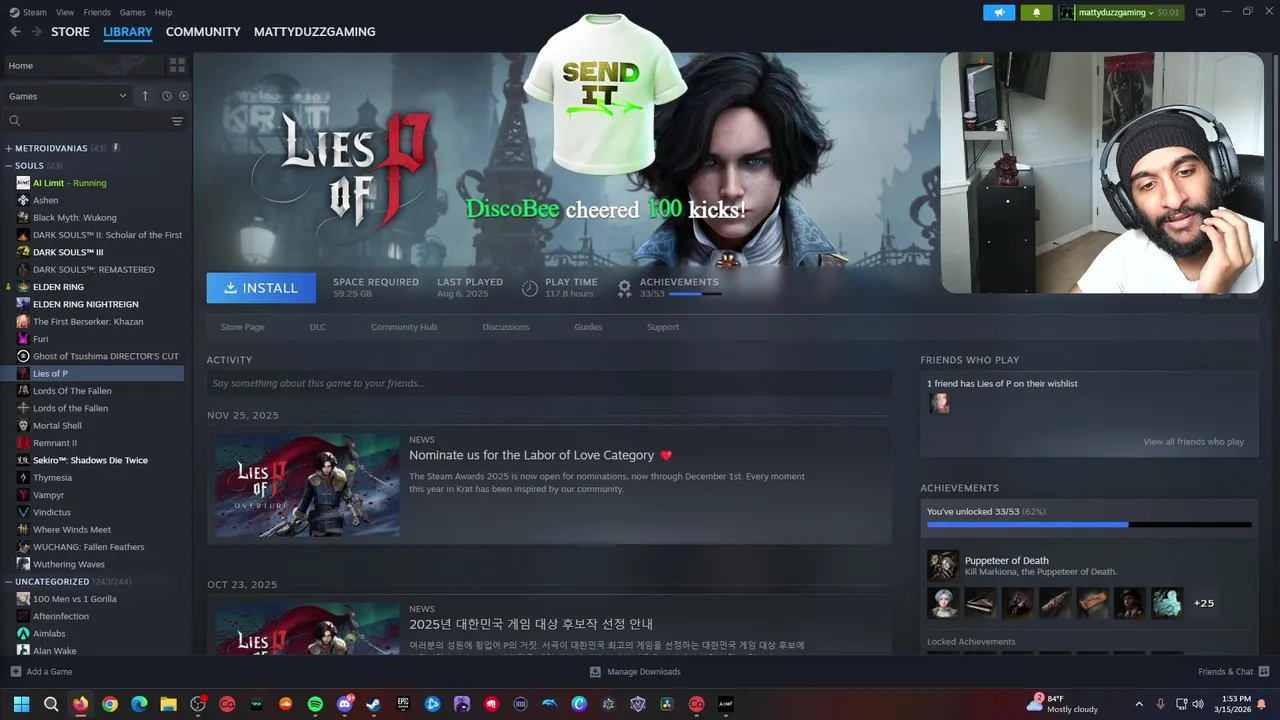
Task: Click the achievements gear icon in game header
Action: click(x=624, y=288)
